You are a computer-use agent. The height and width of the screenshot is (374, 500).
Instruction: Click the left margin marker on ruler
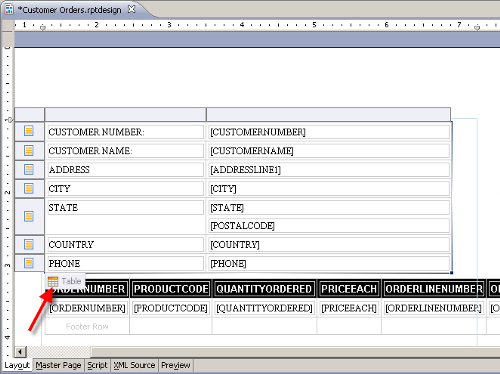[x=43, y=28]
